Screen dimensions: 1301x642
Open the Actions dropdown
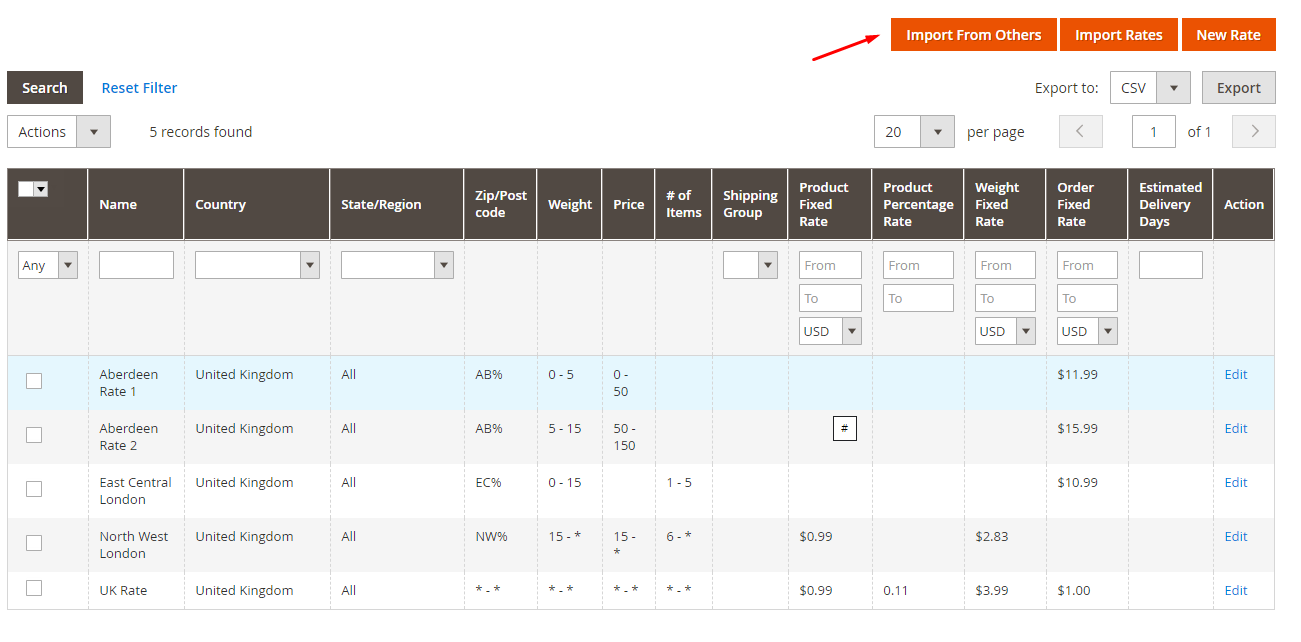58,132
